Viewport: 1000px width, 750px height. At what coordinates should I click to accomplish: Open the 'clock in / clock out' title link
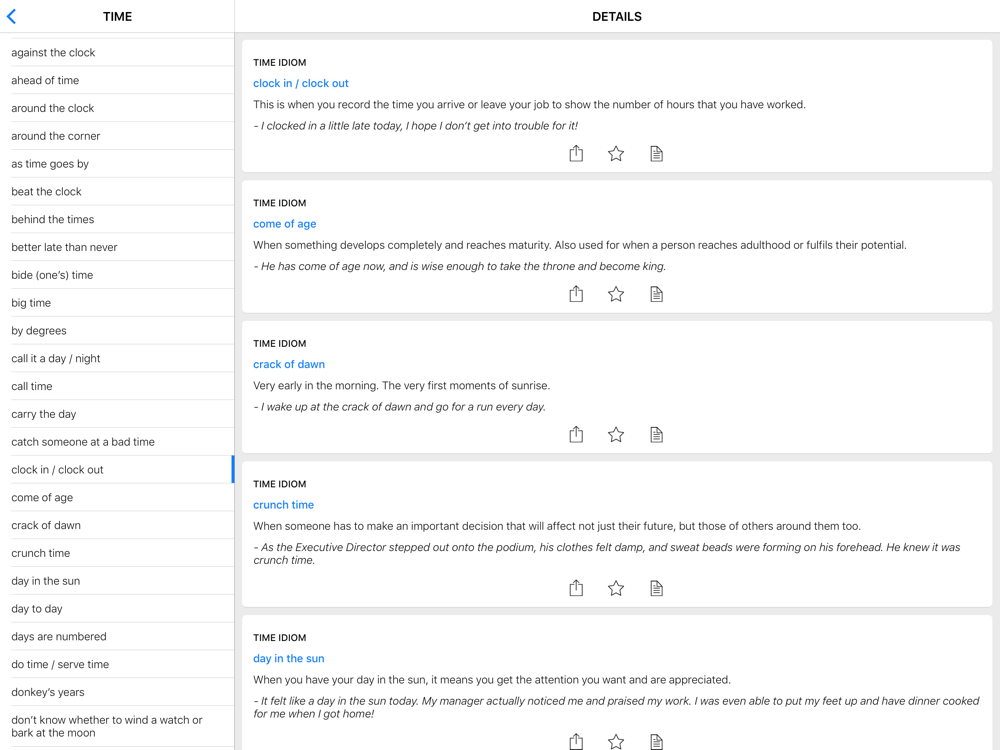click(301, 83)
